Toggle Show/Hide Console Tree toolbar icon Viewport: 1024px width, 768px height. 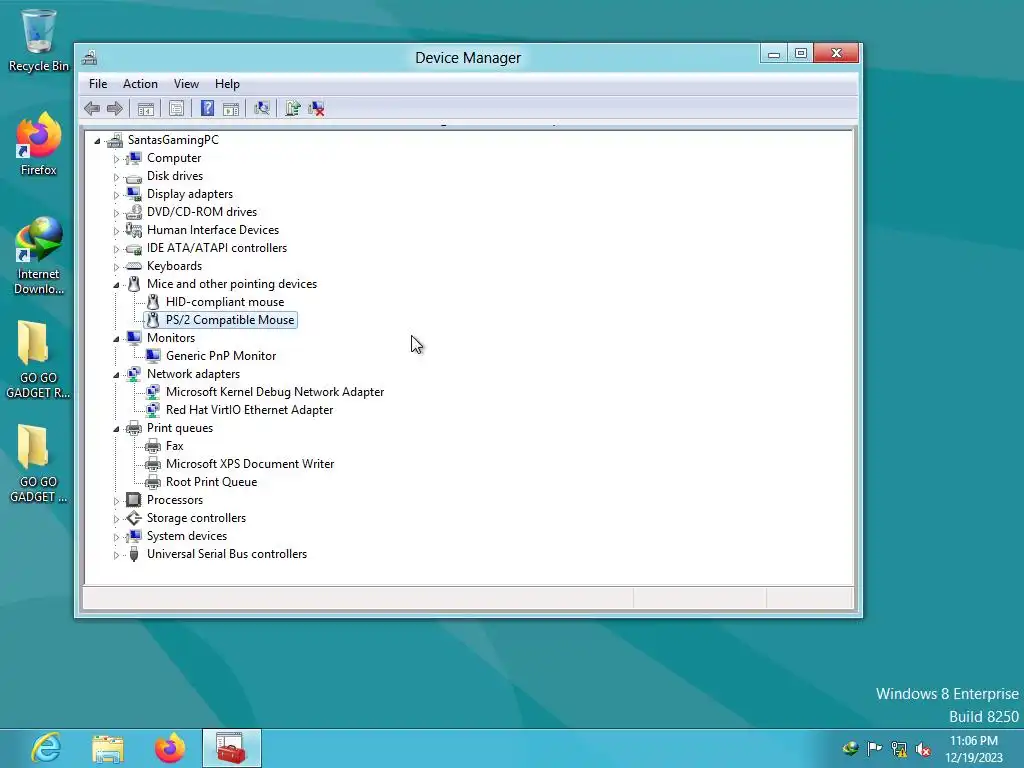tap(146, 108)
